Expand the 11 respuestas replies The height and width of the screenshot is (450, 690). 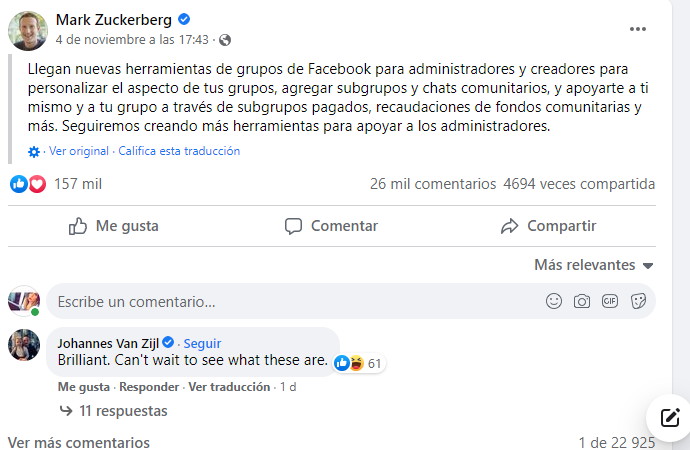(x=113, y=411)
